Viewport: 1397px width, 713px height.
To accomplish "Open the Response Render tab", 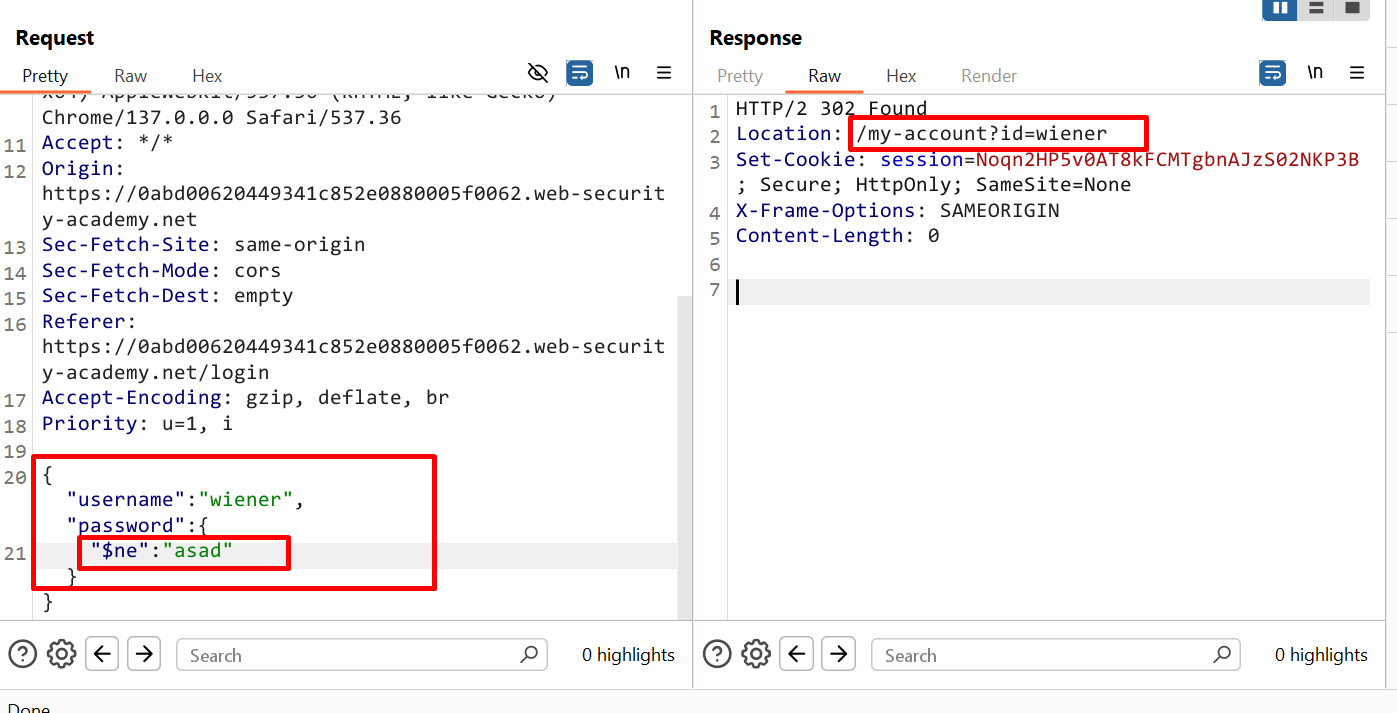I will pyautogui.click(x=988, y=76).
